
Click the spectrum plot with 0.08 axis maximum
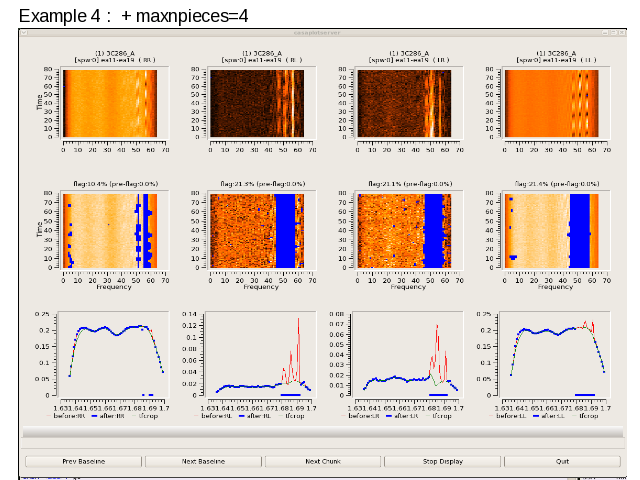click(x=407, y=354)
